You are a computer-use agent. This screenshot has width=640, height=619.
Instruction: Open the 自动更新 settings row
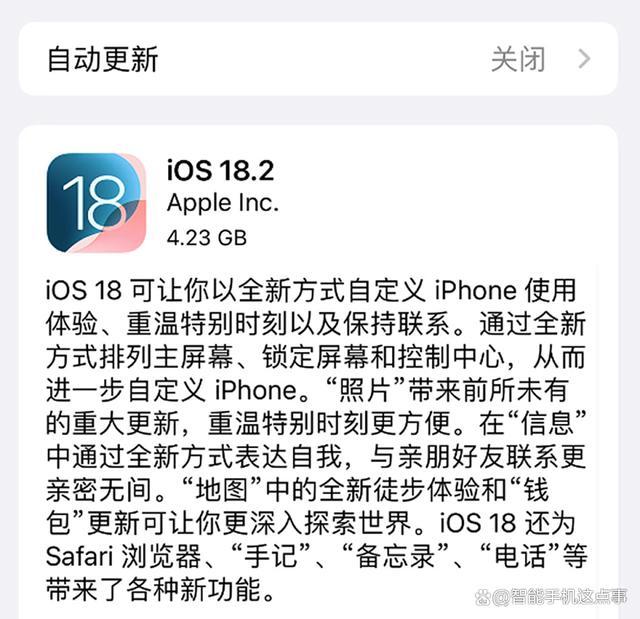318,59
